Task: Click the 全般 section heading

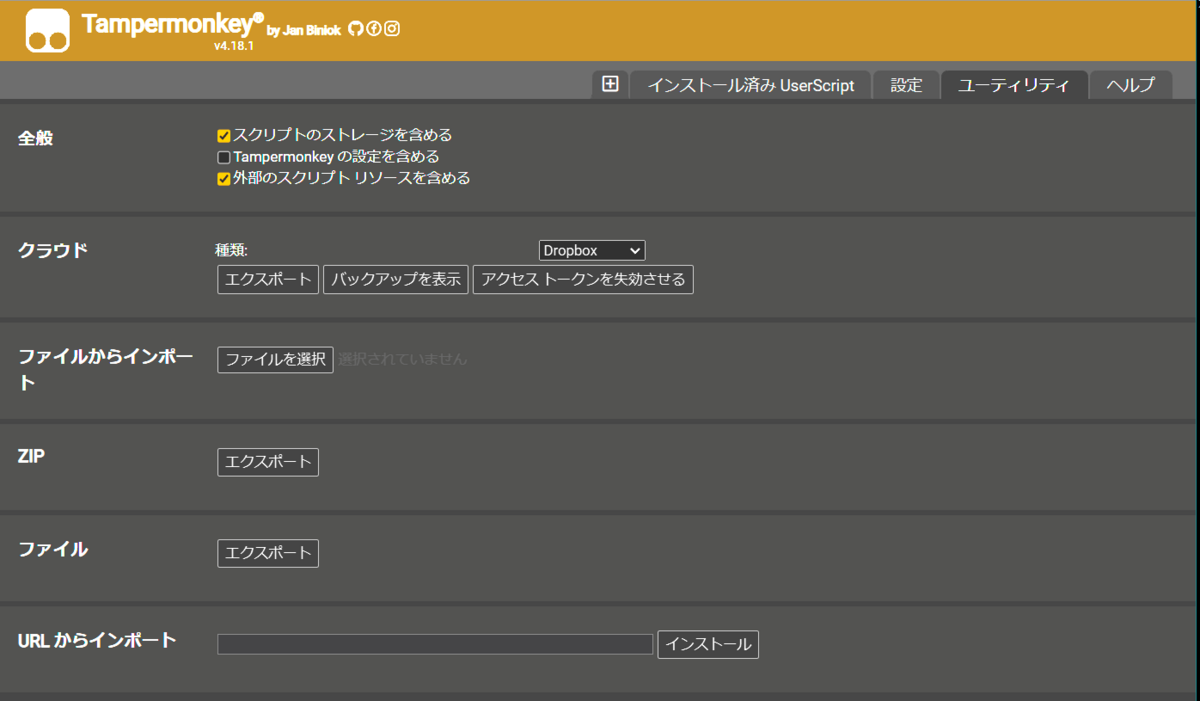Action: pos(36,138)
